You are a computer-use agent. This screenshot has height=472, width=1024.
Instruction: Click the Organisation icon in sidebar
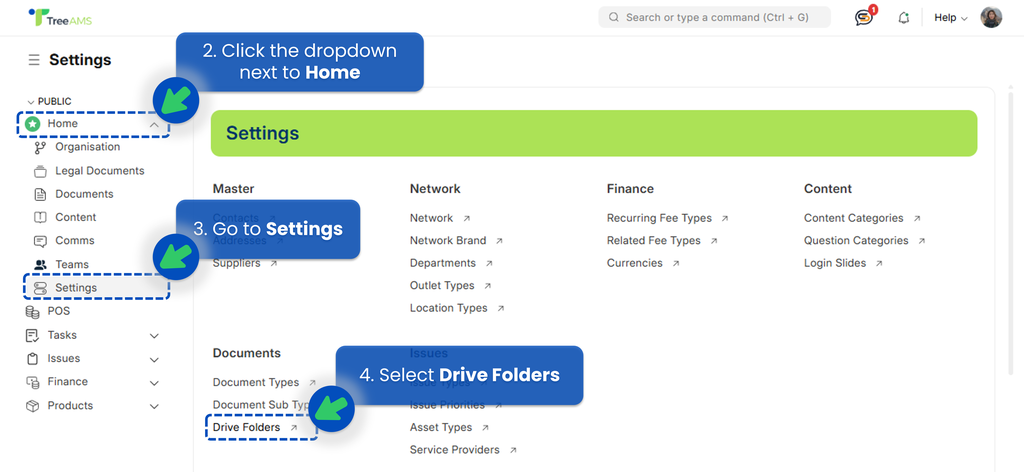coord(40,147)
